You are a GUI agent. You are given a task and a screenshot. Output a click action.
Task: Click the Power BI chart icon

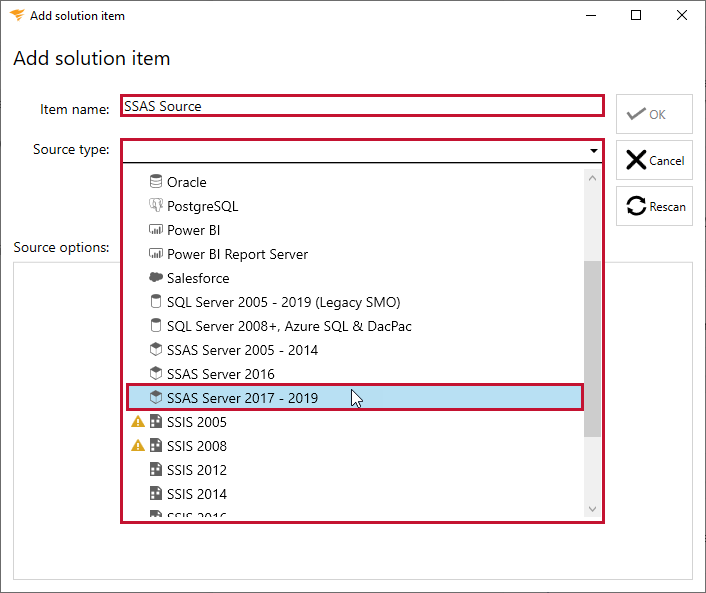(x=155, y=230)
